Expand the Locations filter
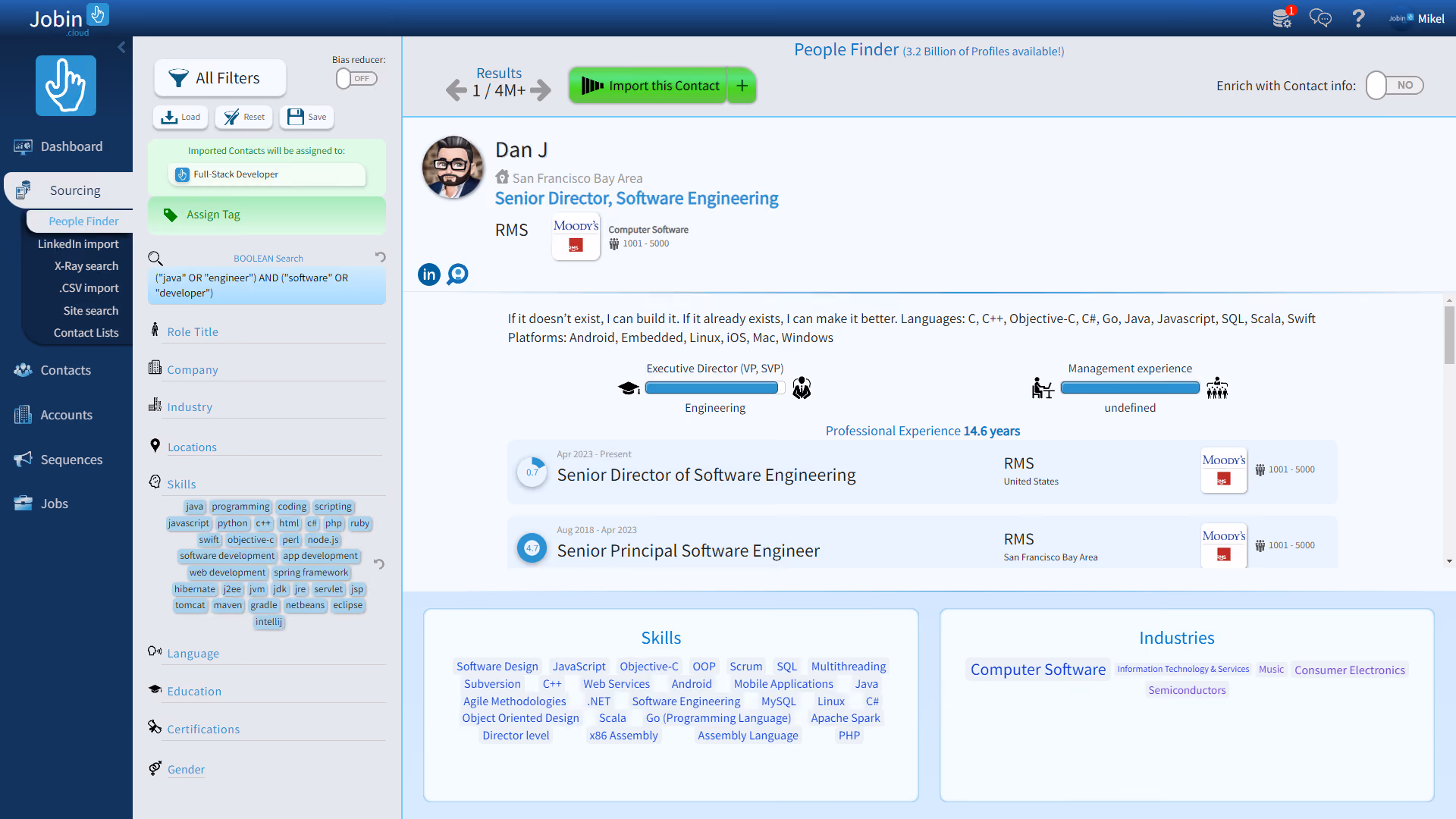This screenshot has height=819, width=1456. [192, 447]
